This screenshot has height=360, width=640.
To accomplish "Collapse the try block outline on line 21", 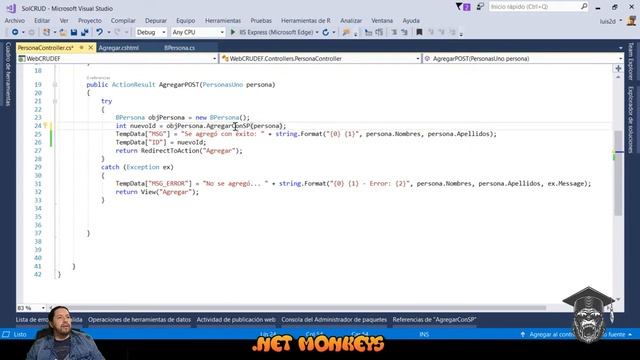I will coord(55,101).
